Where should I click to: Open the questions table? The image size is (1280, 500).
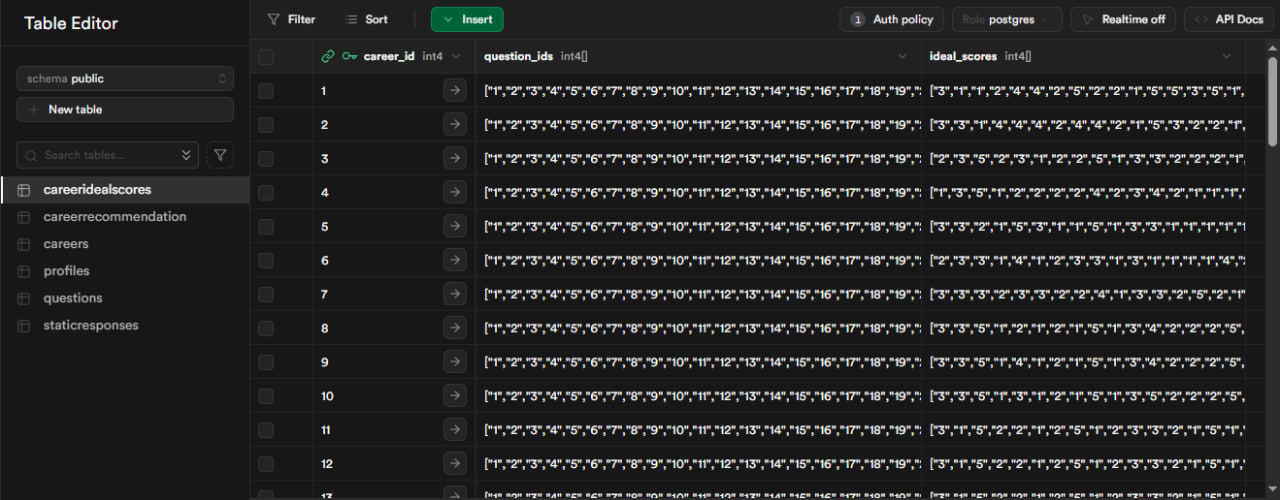[125, 298]
